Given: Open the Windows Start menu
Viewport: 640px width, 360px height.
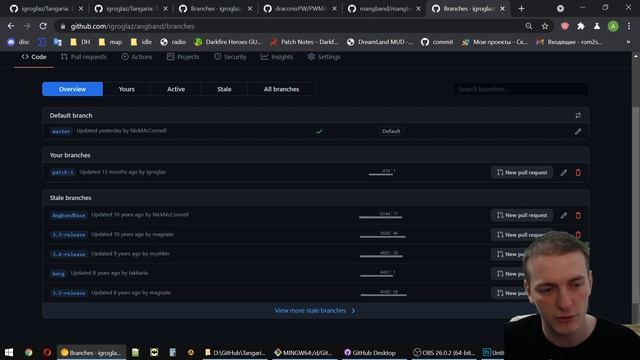Looking at the screenshot, I should tap(9, 352).
